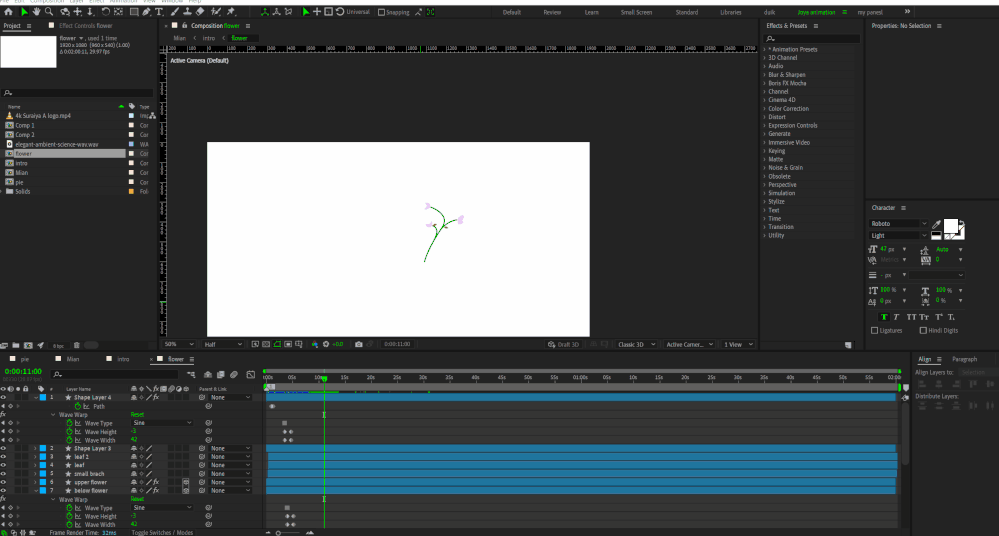Enable the Hindi Digits checkbox
The width and height of the screenshot is (999, 536).
click(923, 330)
